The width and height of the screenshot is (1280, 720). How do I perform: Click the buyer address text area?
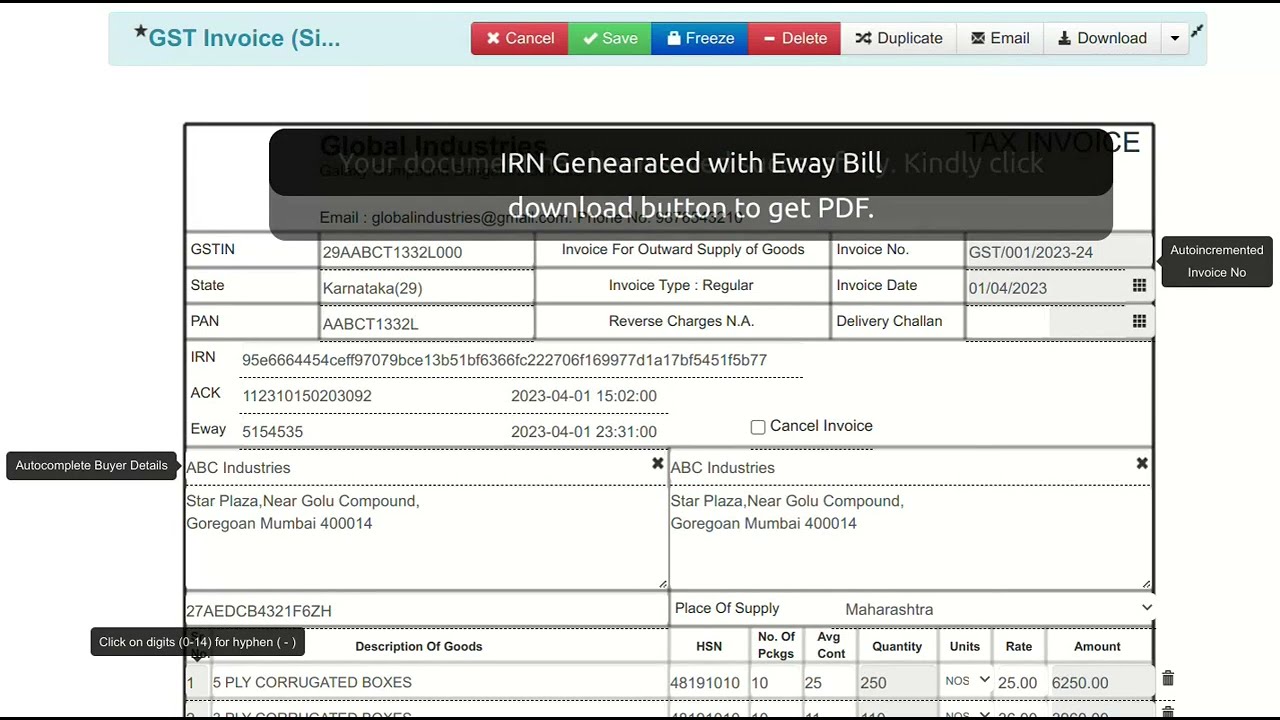coord(427,538)
